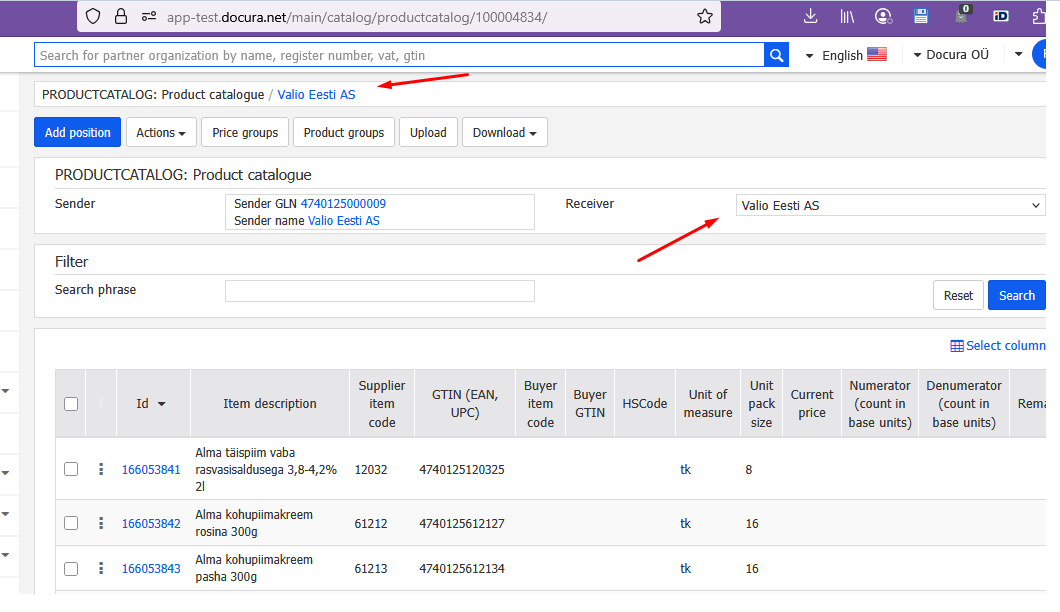Click the Upload button
This screenshot has height=612, width=1060.
428,133
